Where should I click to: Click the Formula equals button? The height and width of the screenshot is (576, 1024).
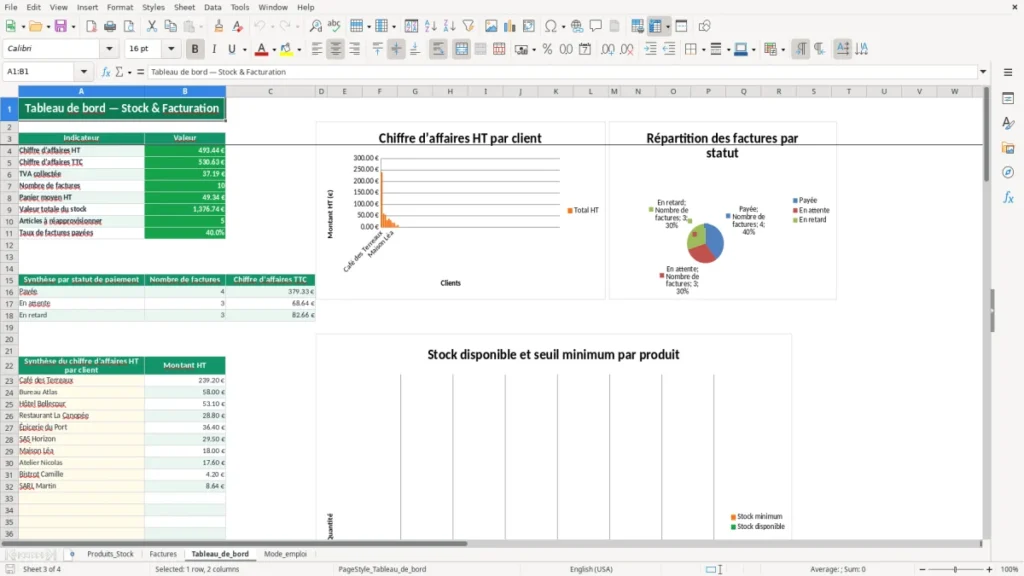[x=140, y=72]
